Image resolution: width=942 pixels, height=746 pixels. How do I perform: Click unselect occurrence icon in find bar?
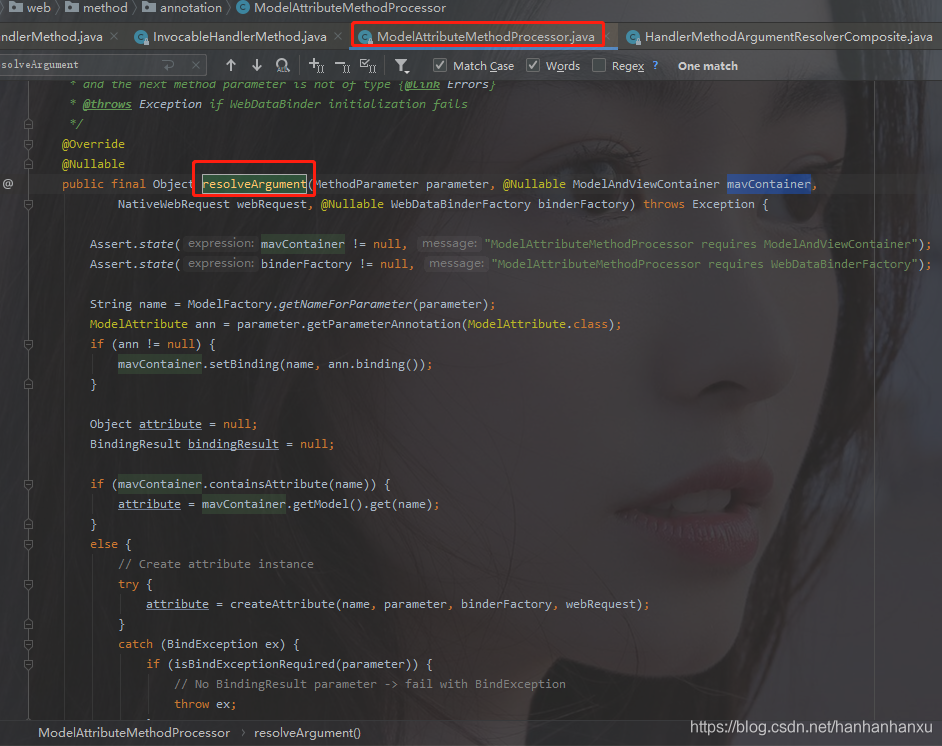(342, 66)
